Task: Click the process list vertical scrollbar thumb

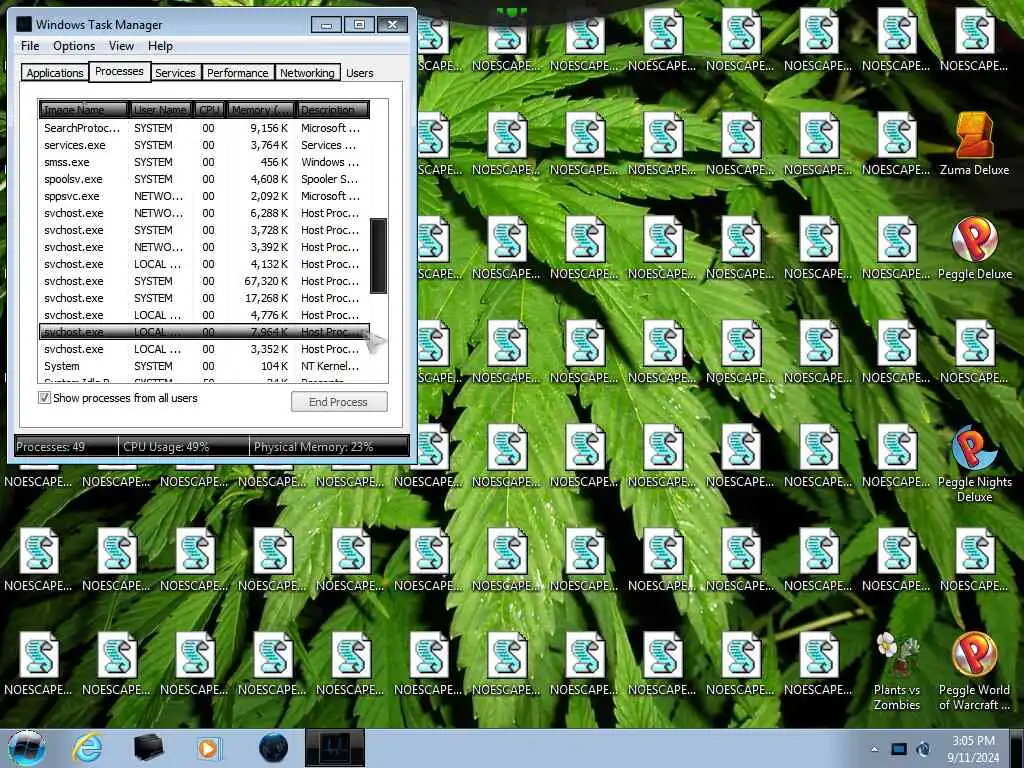Action: 378,256
